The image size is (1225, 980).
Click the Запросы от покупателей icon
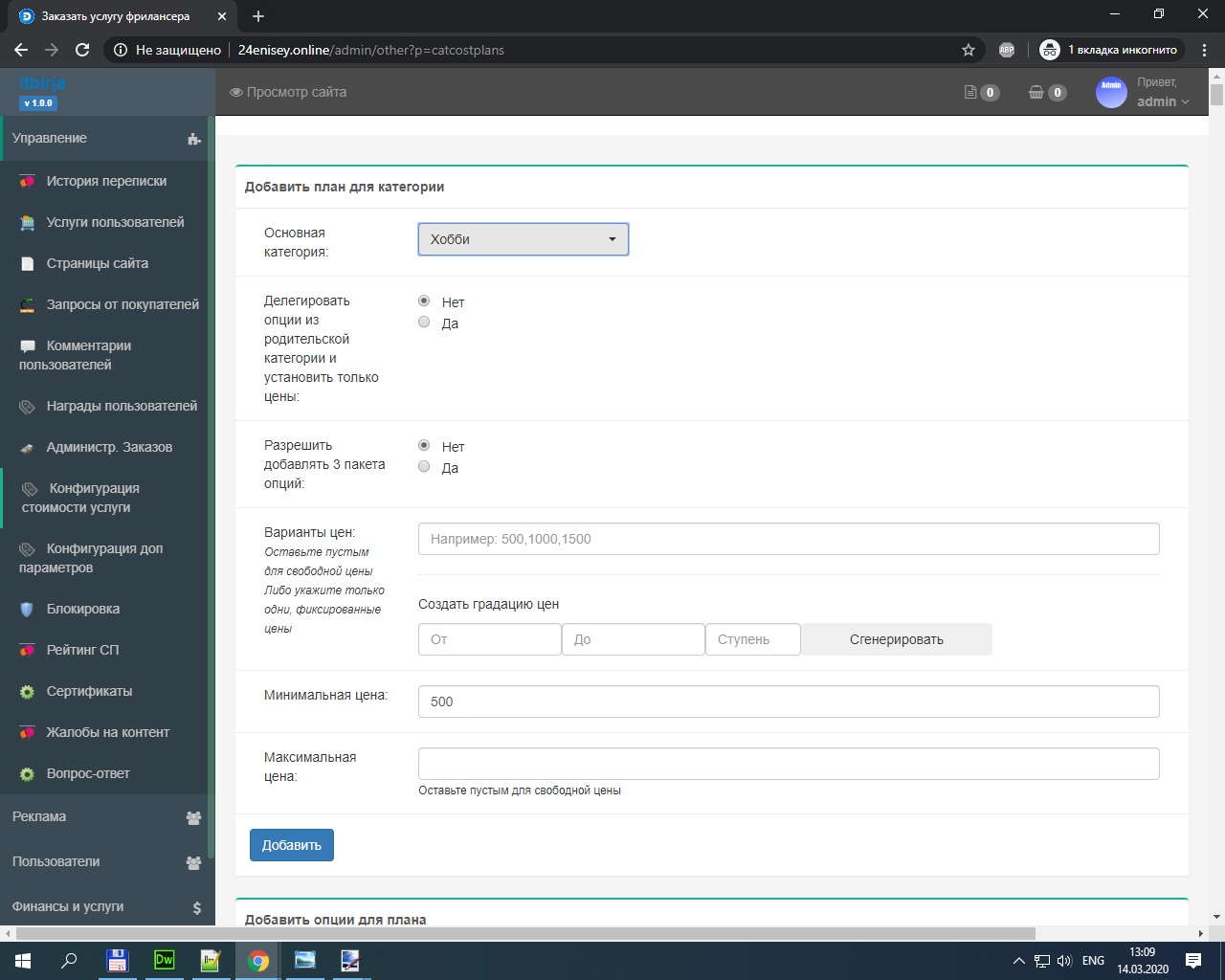(28, 304)
